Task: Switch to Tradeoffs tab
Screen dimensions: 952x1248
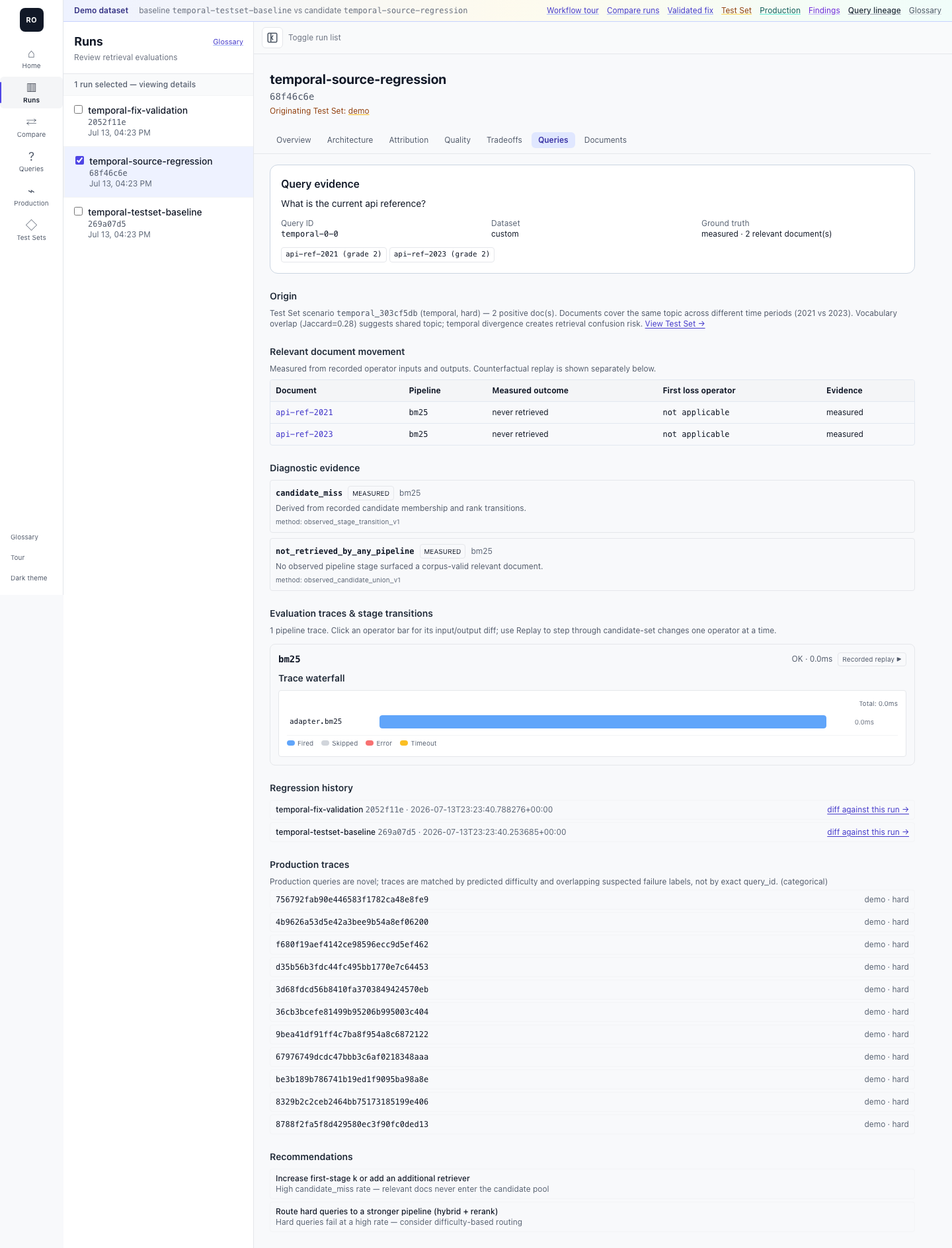Action: pyautogui.click(x=504, y=140)
